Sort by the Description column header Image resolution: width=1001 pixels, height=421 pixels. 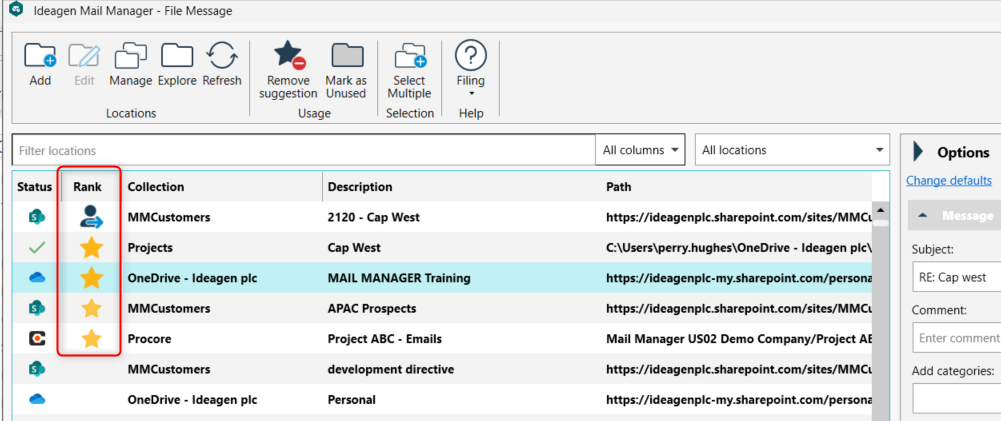360,187
